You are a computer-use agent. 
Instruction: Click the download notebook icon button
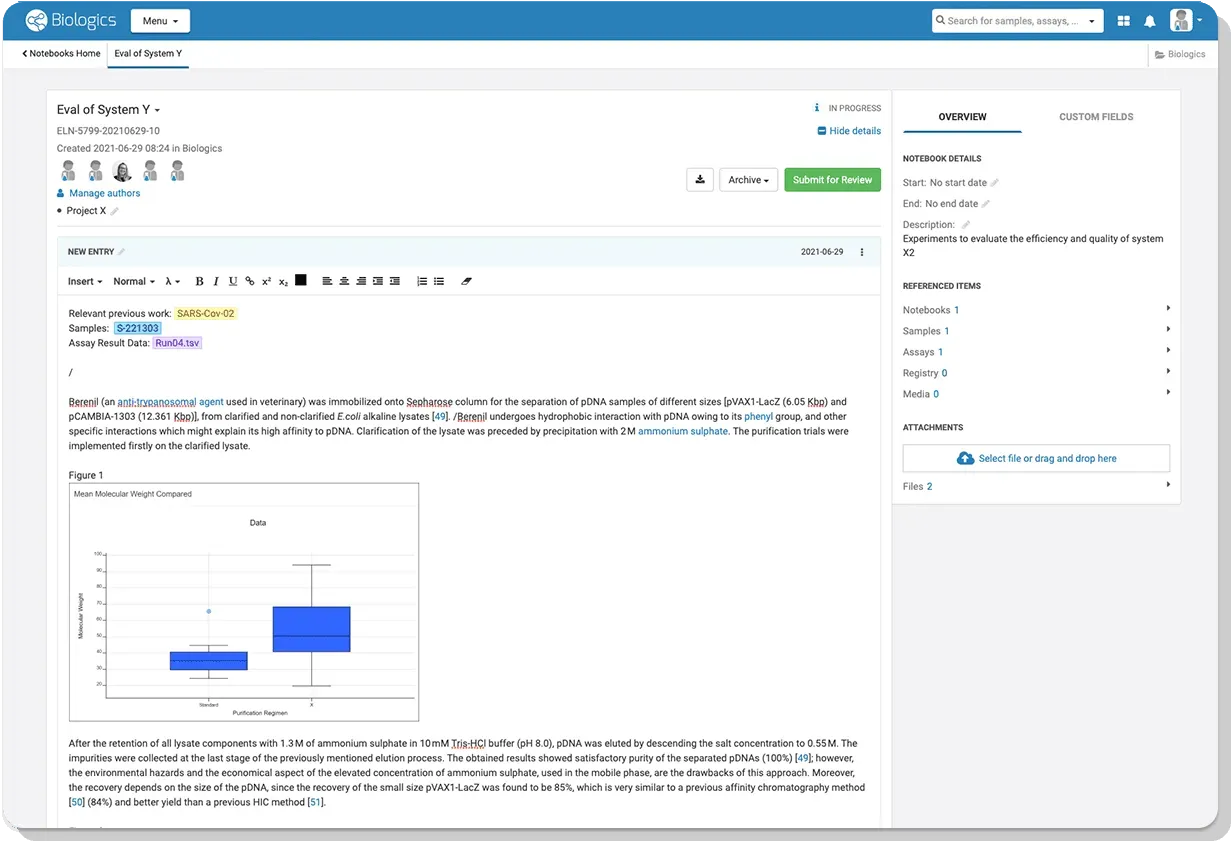[x=700, y=180]
